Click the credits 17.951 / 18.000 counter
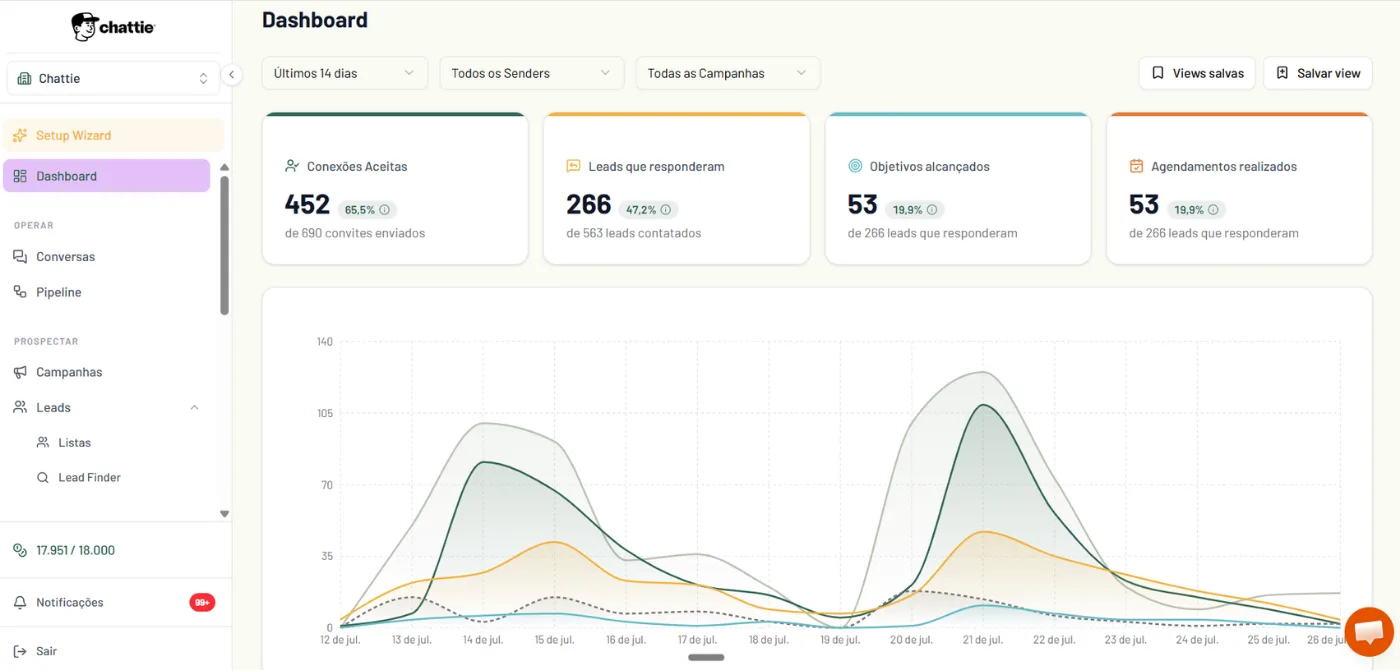The width and height of the screenshot is (1400, 672). coord(75,550)
